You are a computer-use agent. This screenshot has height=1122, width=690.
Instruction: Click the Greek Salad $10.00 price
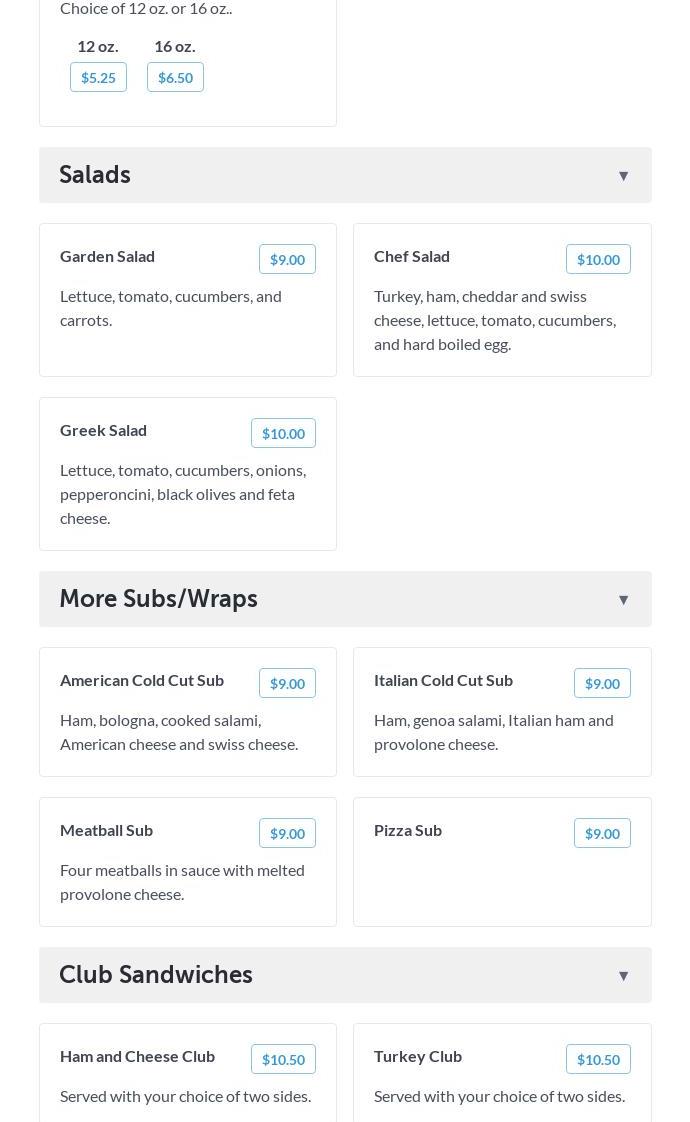283,434
